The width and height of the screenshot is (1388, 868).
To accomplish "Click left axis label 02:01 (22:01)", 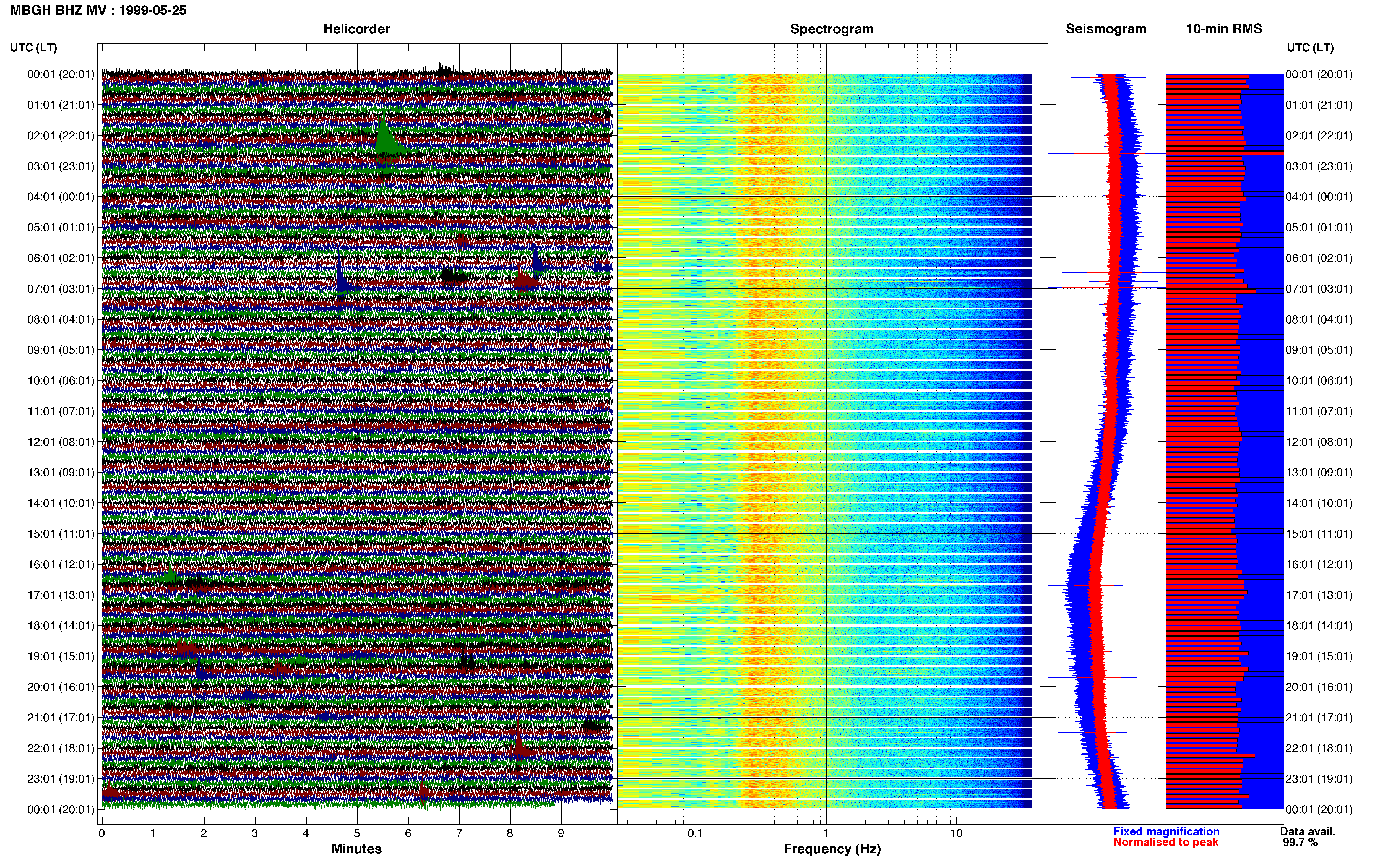I will coord(61,135).
